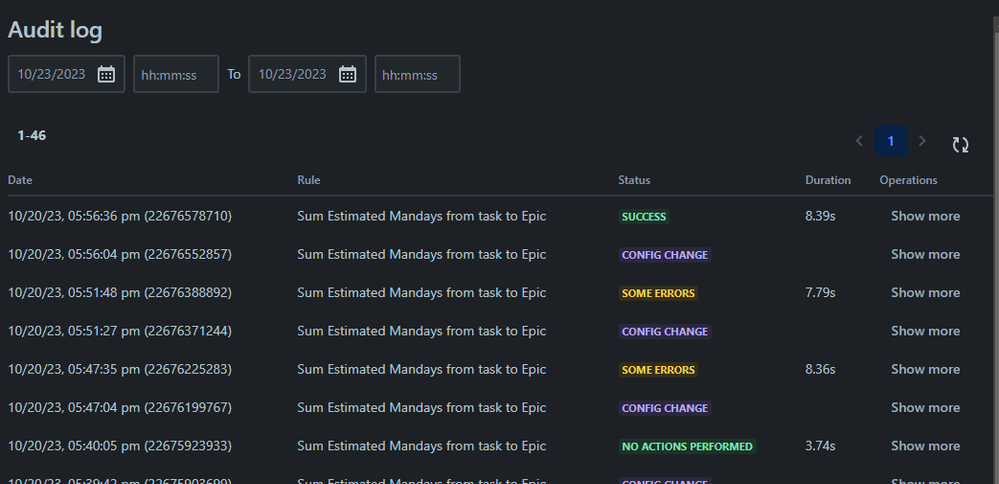Click the 3.74s duration value
Viewport: 999px width, 484px height.
click(x=820, y=445)
